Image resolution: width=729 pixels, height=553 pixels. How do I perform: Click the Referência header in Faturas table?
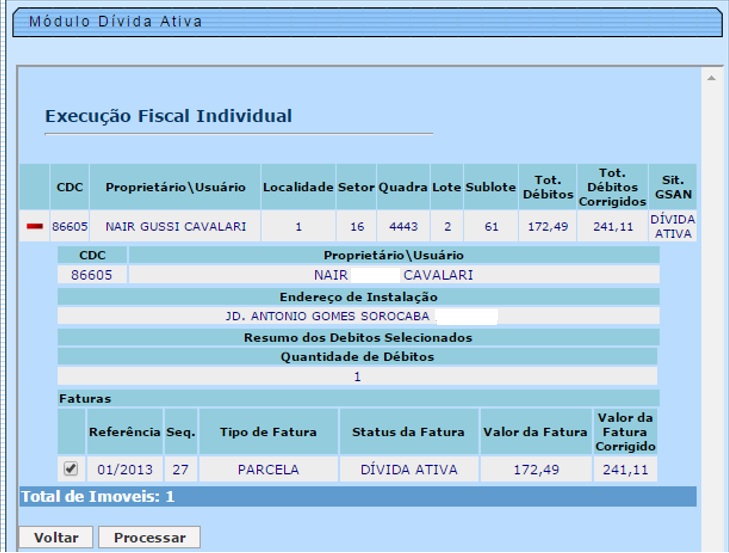[x=124, y=432]
